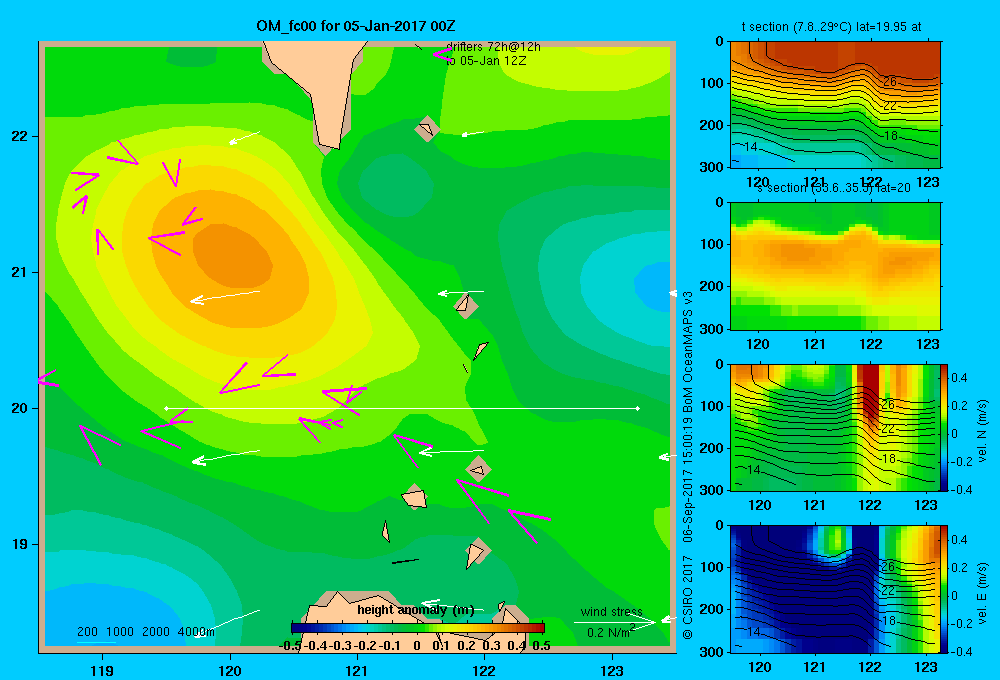The width and height of the screenshot is (1000, 680).
Task: Click latitude label 21 on the map axis
Action: [x=20, y=272]
